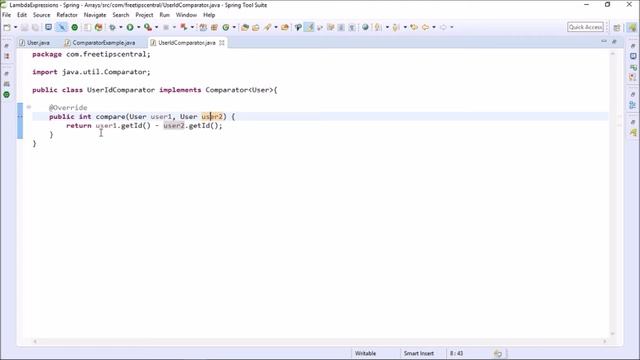Click the @Override annotation text
Image resolution: width=640 pixels, height=360 pixels.
pos(68,107)
